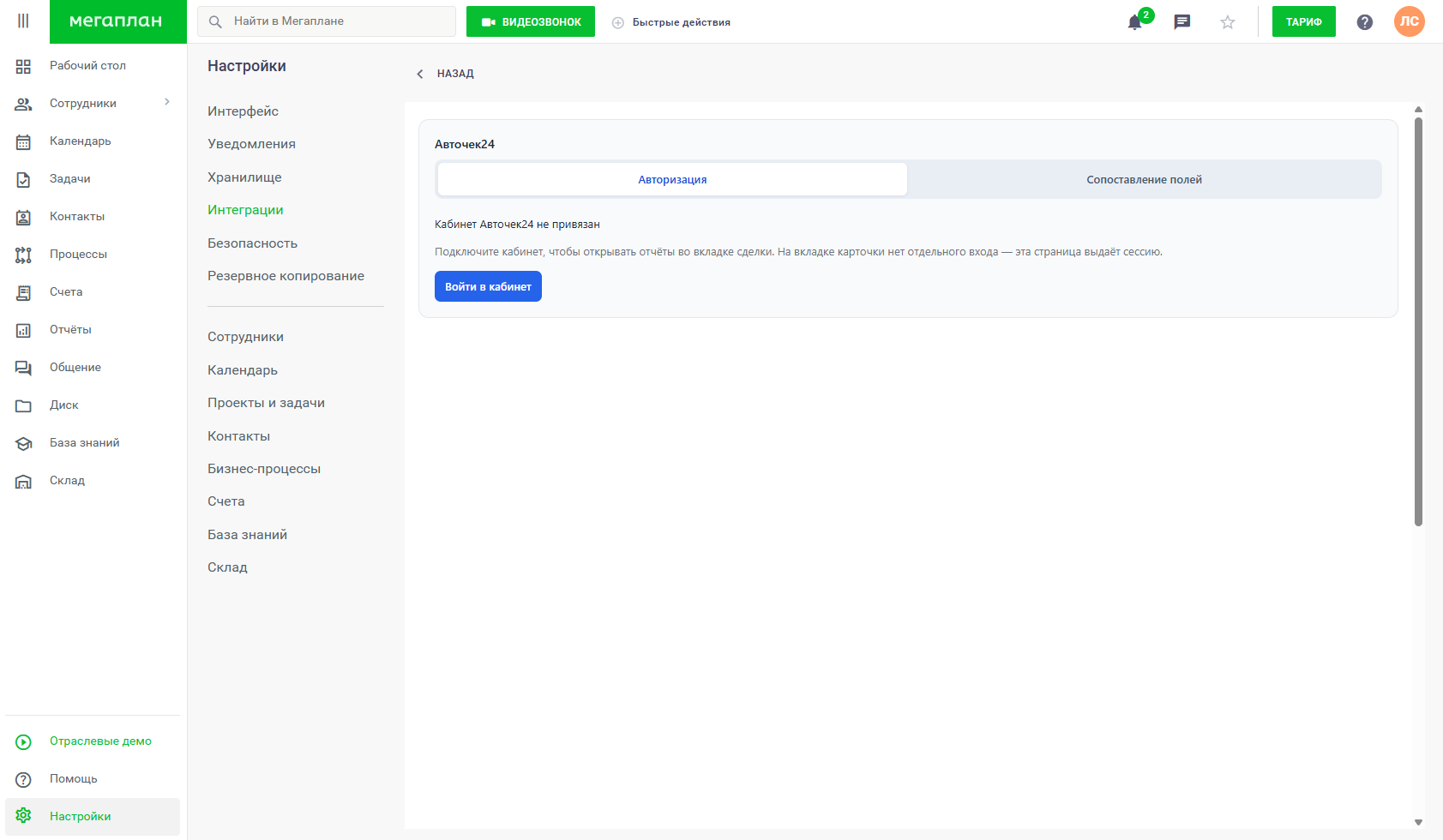Start a ВИДЕОЗВОНОК video call
1443x840 pixels.
coord(531,21)
